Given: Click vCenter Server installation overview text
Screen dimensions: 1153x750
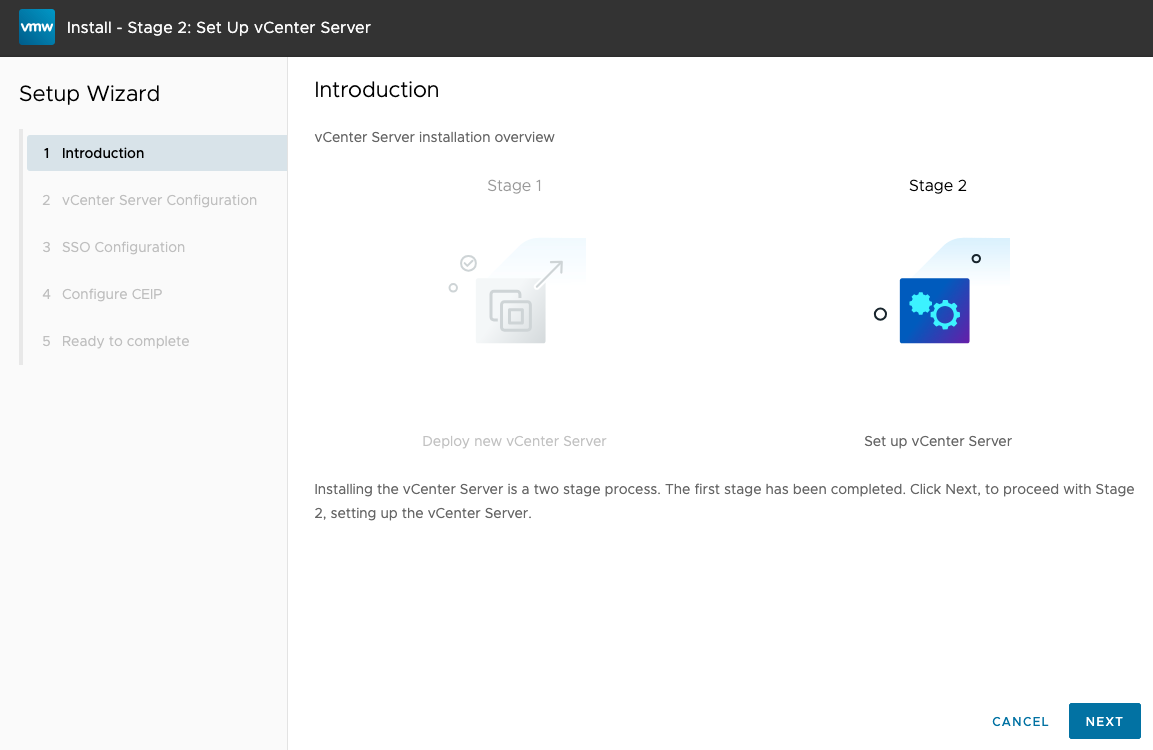Looking at the screenshot, I should [x=434, y=138].
